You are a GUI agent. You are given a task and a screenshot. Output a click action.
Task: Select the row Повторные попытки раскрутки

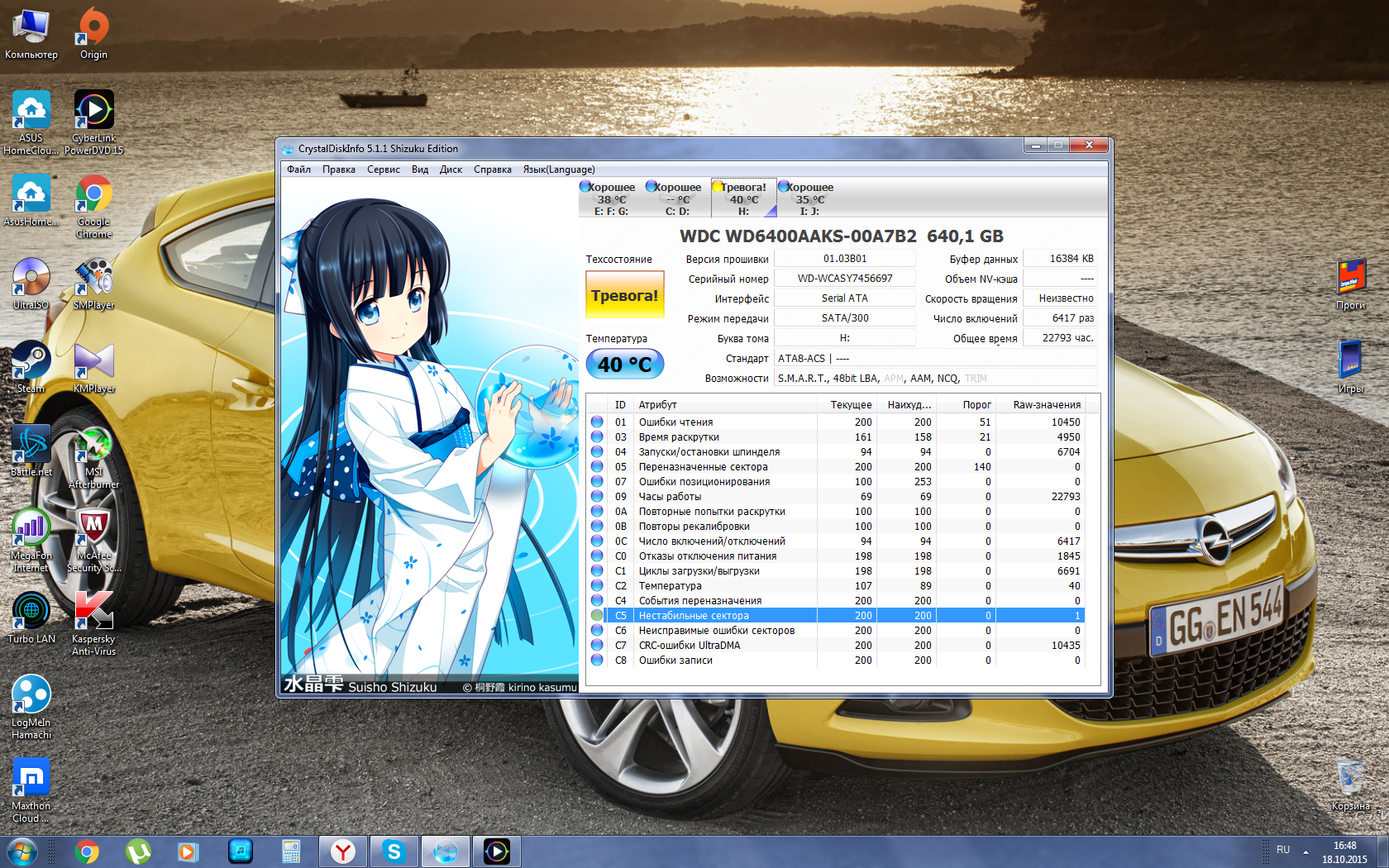(835, 512)
